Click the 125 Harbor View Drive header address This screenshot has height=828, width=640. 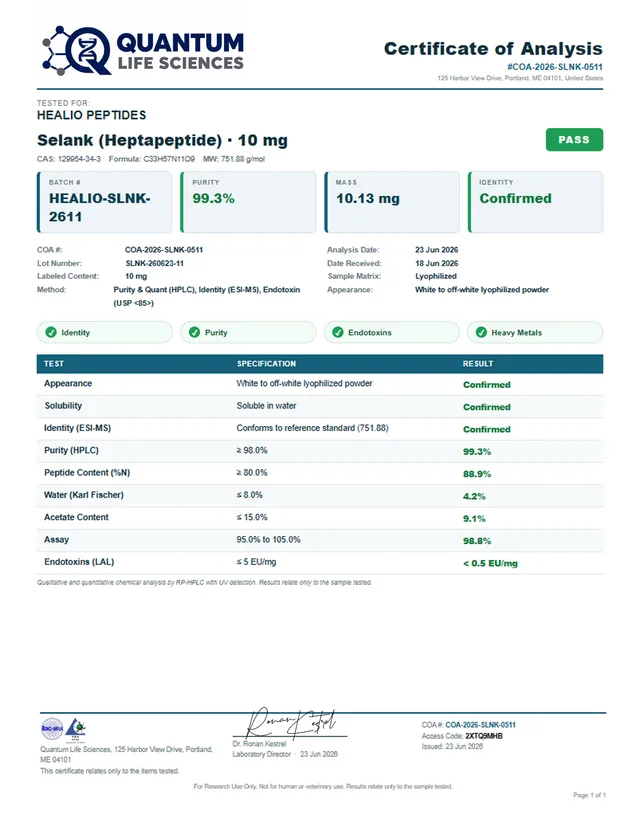tap(520, 78)
